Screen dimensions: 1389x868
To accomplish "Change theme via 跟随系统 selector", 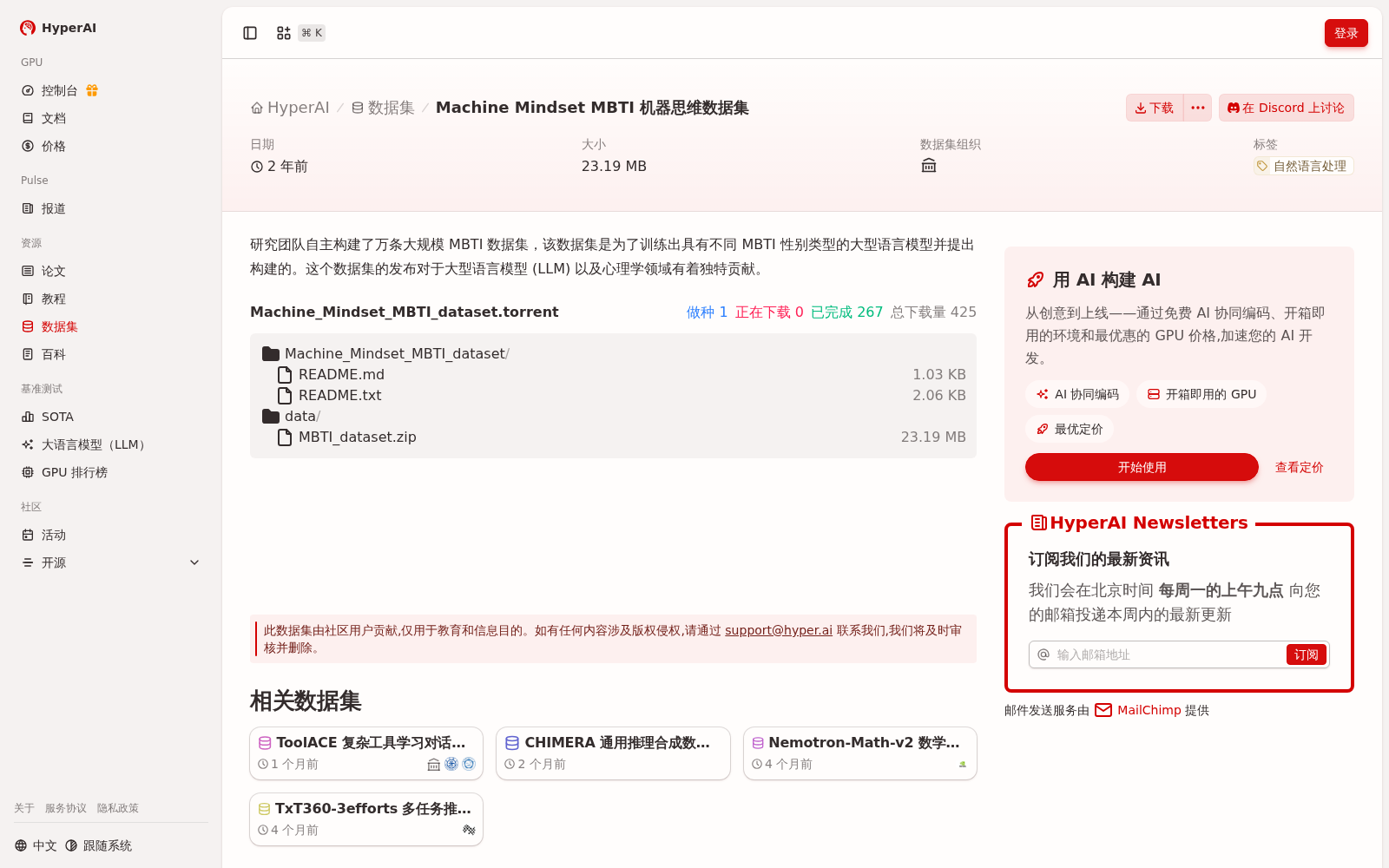I will [98, 845].
